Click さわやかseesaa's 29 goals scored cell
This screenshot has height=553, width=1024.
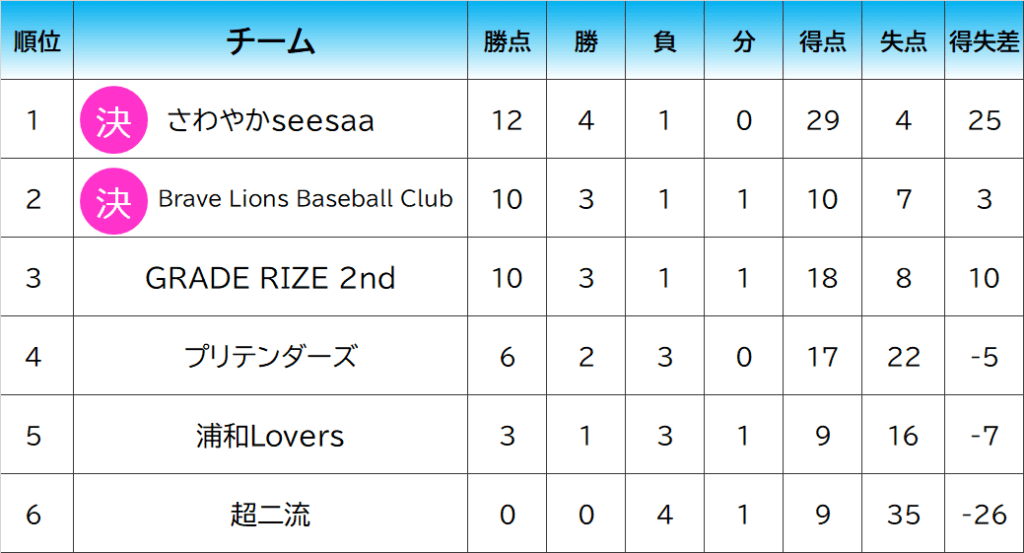(822, 120)
